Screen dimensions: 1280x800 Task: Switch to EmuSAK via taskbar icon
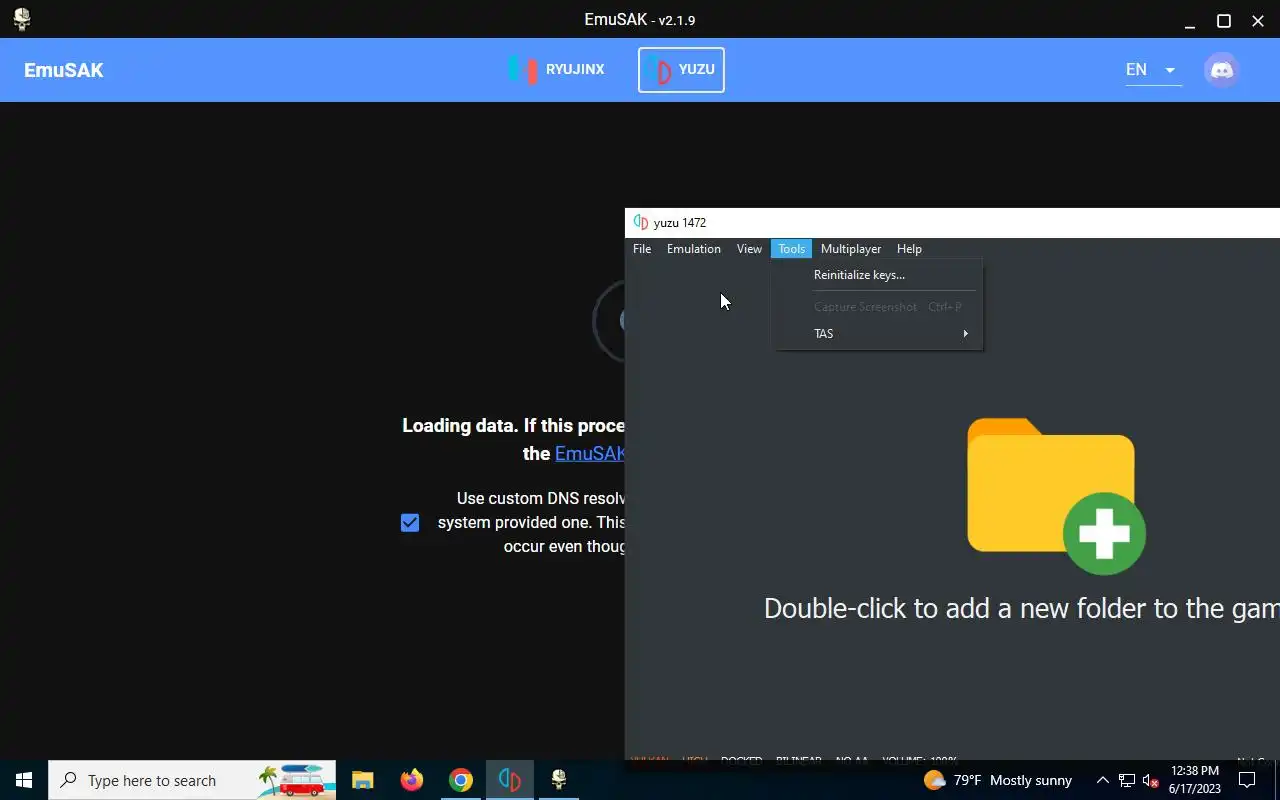pos(559,780)
